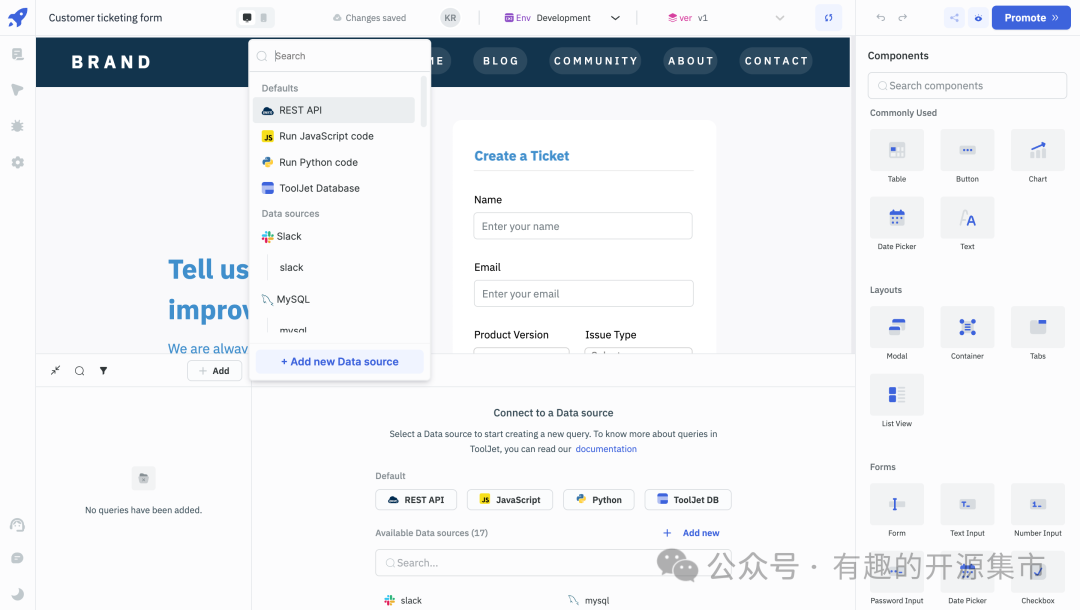Click the KR user avatar

click(x=450, y=18)
